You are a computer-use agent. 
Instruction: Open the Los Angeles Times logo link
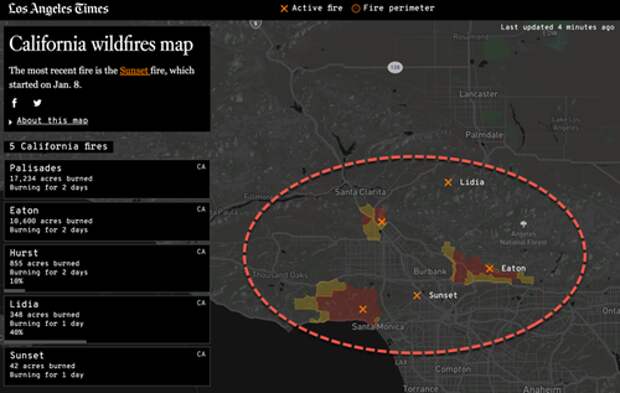click(x=59, y=9)
